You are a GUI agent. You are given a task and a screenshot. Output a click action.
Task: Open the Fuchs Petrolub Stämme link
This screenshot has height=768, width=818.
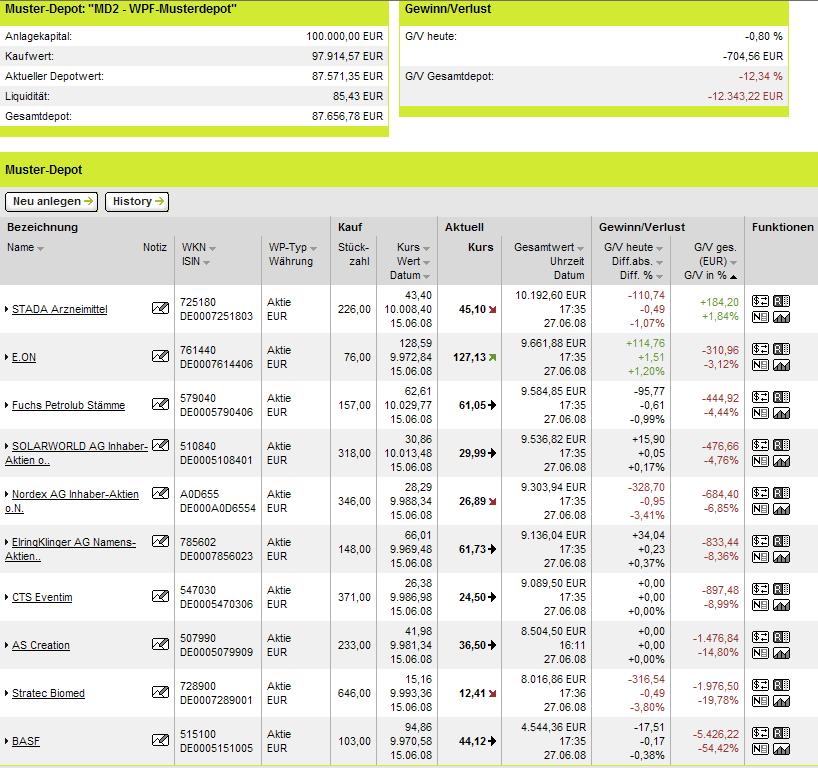click(x=68, y=405)
